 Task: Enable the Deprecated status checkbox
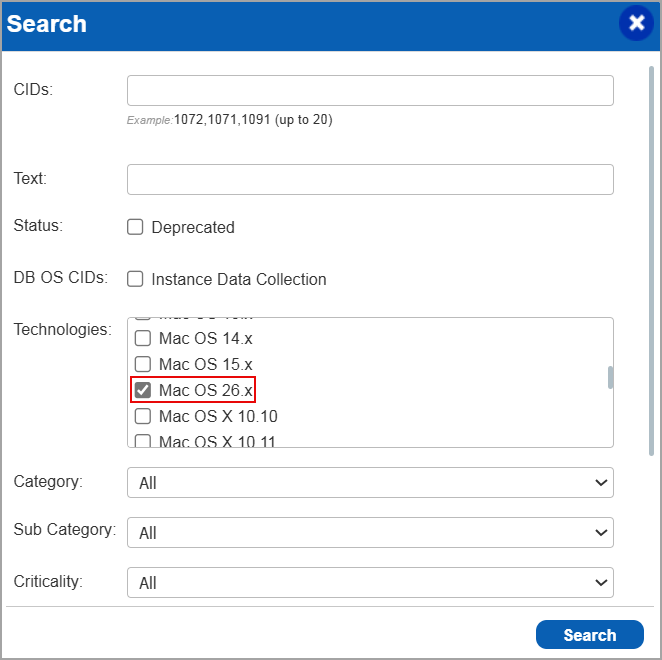tap(136, 227)
